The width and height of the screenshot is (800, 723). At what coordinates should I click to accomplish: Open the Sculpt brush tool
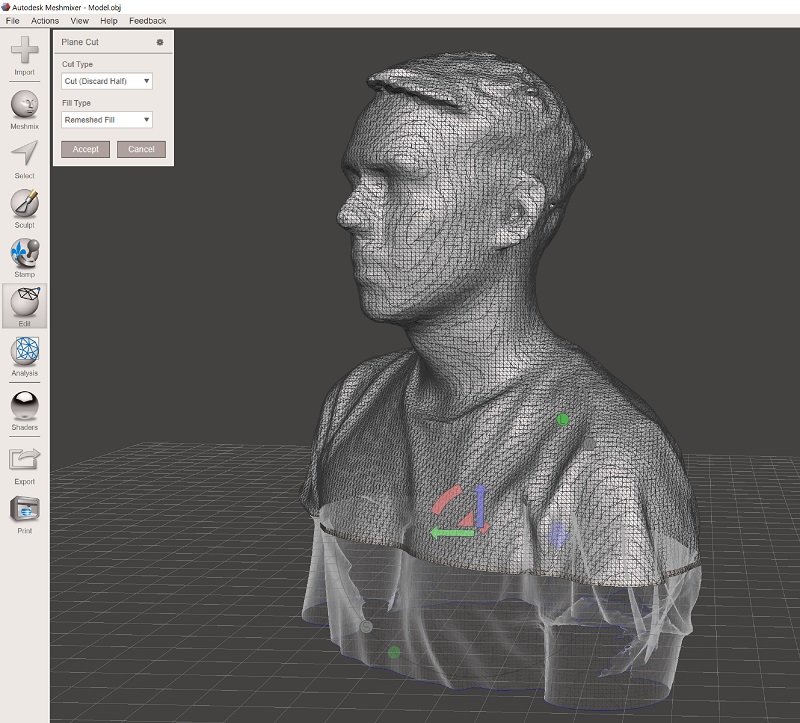pyautogui.click(x=24, y=203)
